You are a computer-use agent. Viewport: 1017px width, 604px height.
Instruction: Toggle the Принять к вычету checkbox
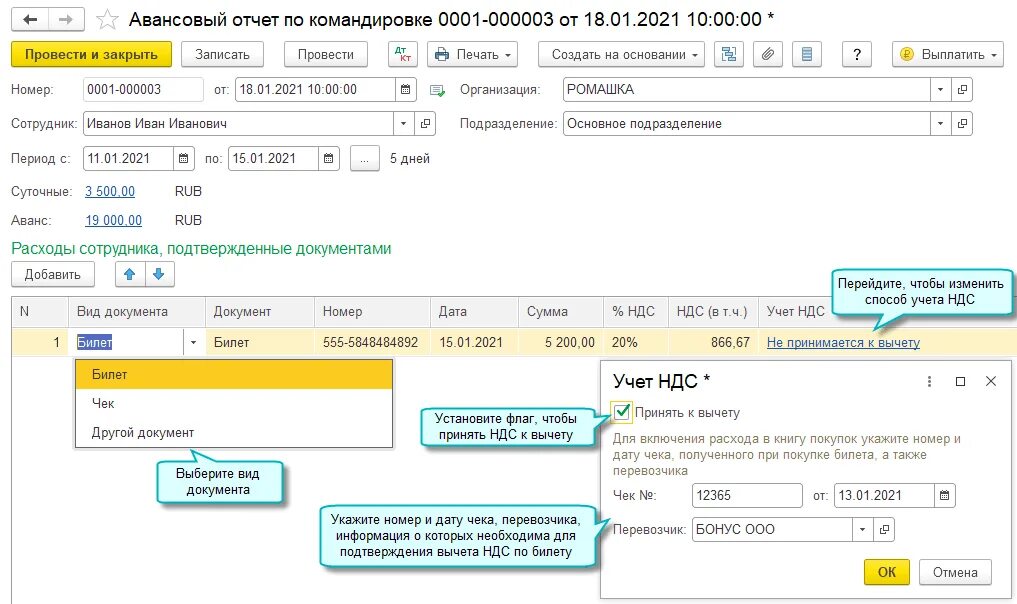[621, 412]
